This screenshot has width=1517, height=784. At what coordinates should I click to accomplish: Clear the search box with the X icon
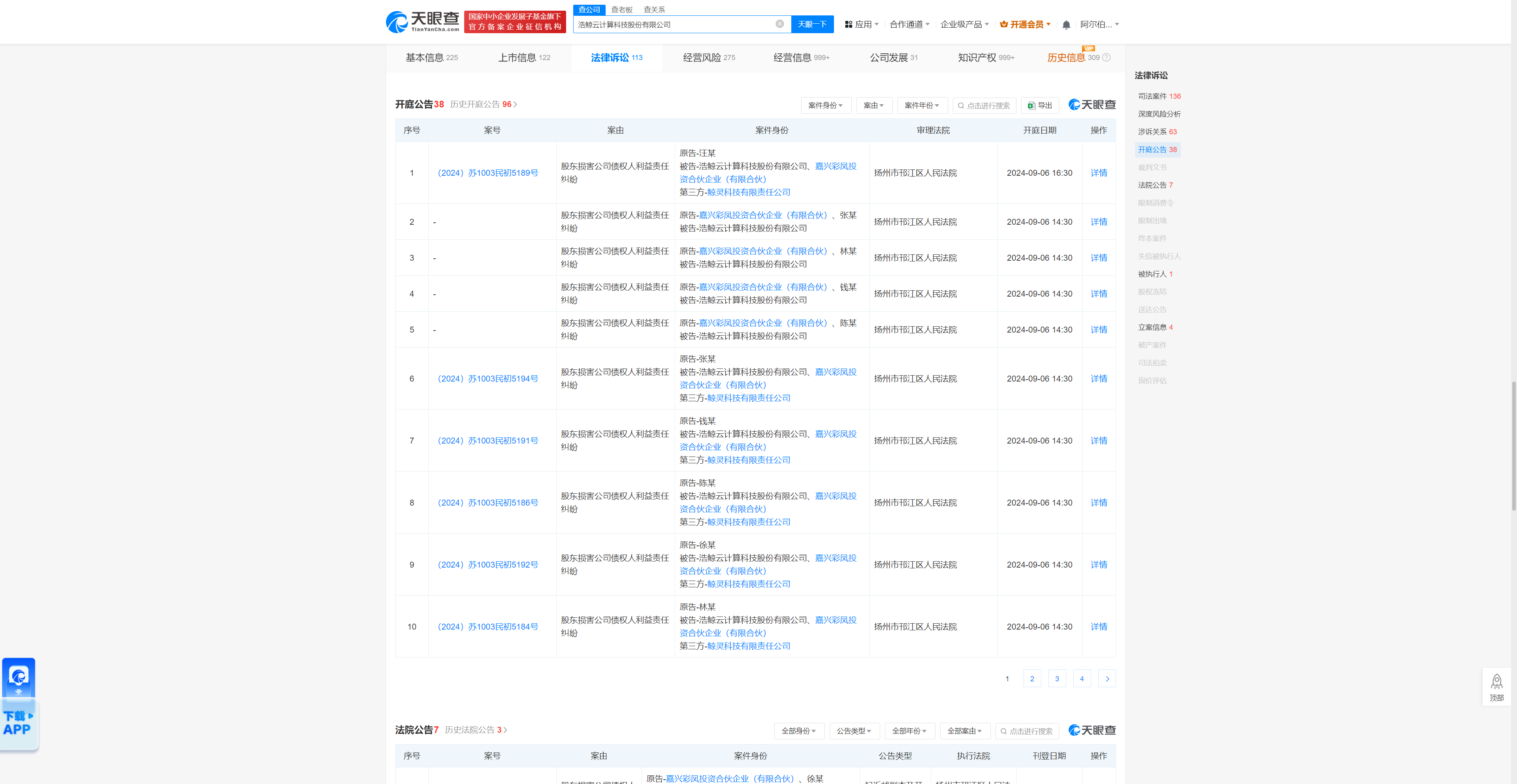(x=780, y=24)
